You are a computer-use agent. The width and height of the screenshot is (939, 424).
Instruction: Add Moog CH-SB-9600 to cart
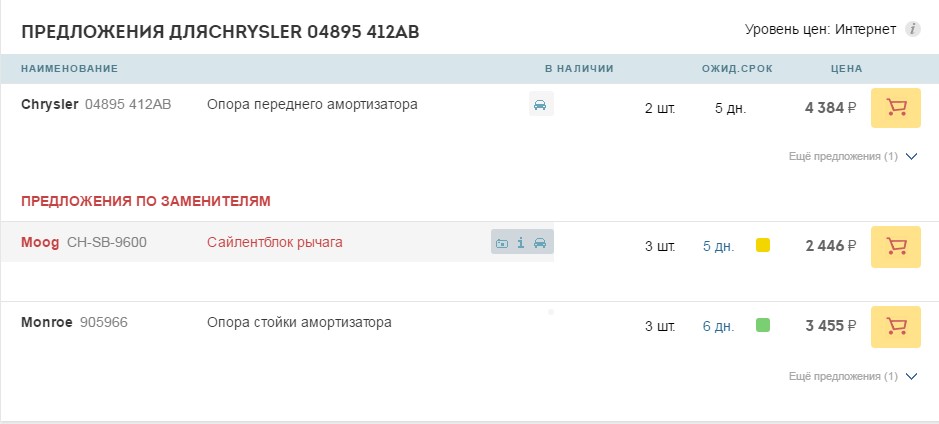click(895, 246)
